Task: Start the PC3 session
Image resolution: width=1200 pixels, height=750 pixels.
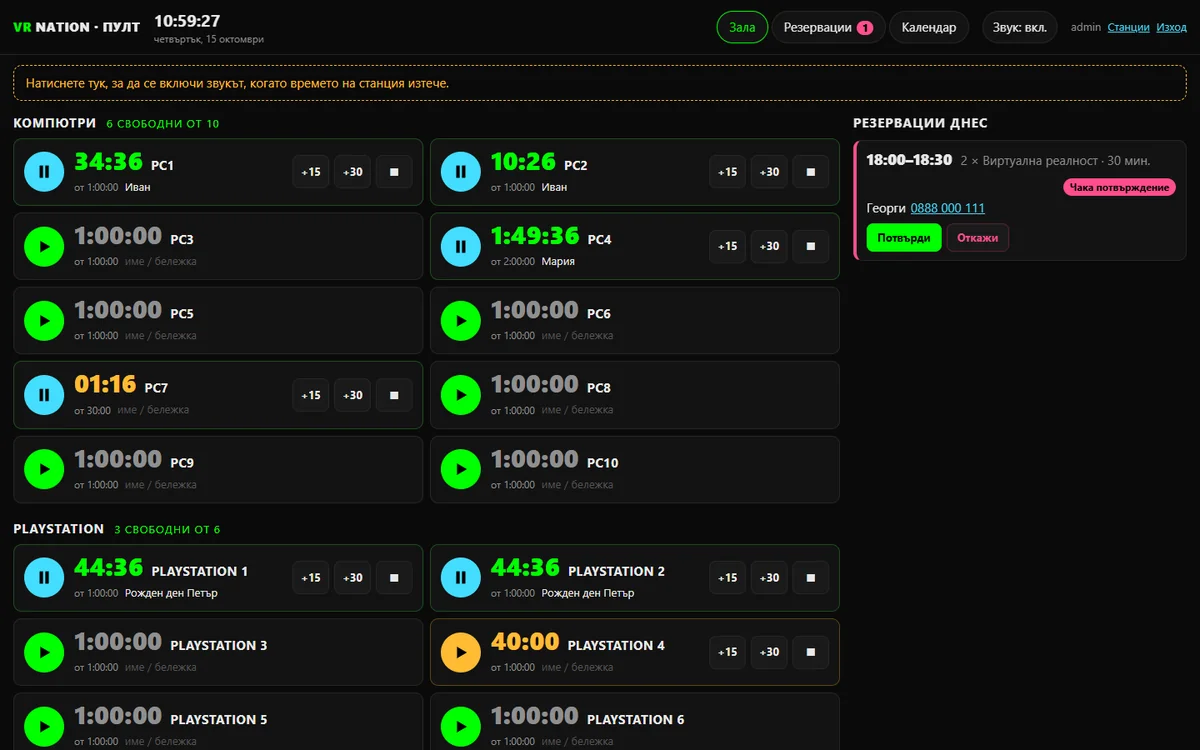Action: tap(44, 246)
